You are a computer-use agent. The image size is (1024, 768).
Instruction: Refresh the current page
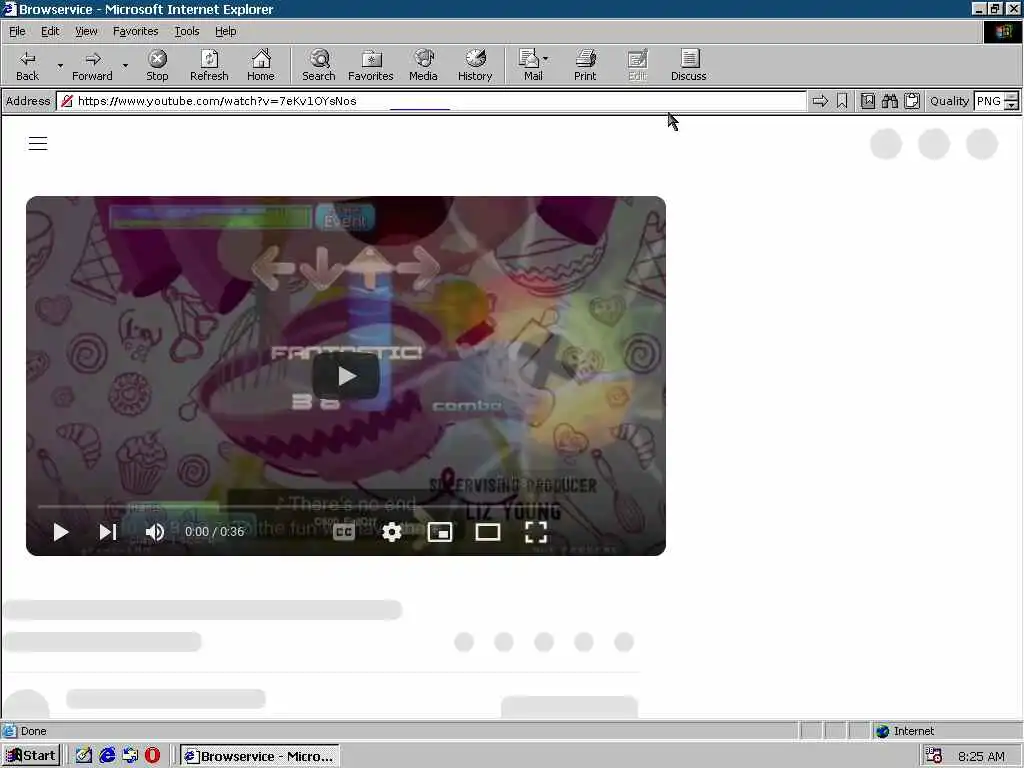209,66
